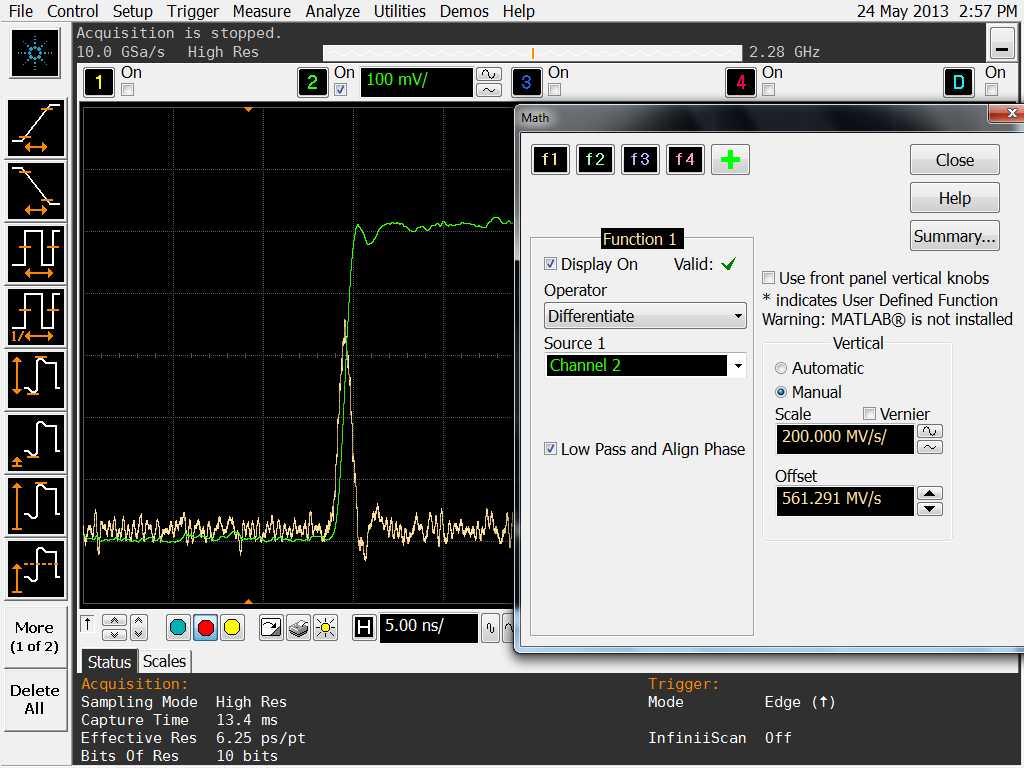Select the minimum voltage measurement icon
The image size is (1024, 768).
pos(36,443)
